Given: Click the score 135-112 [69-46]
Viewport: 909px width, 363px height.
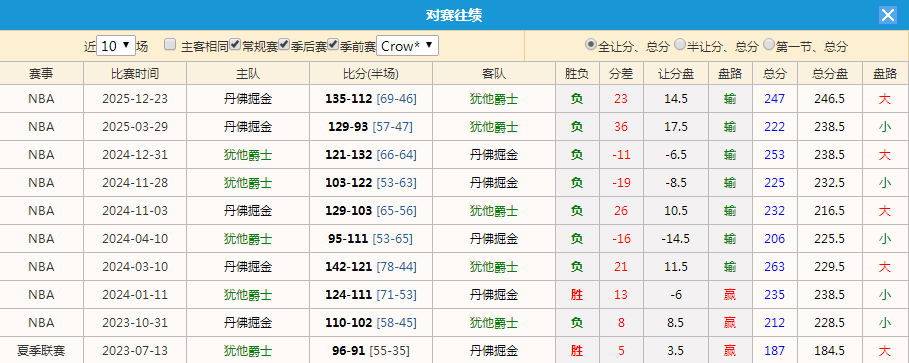Looking at the screenshot, I should [371, 99].
